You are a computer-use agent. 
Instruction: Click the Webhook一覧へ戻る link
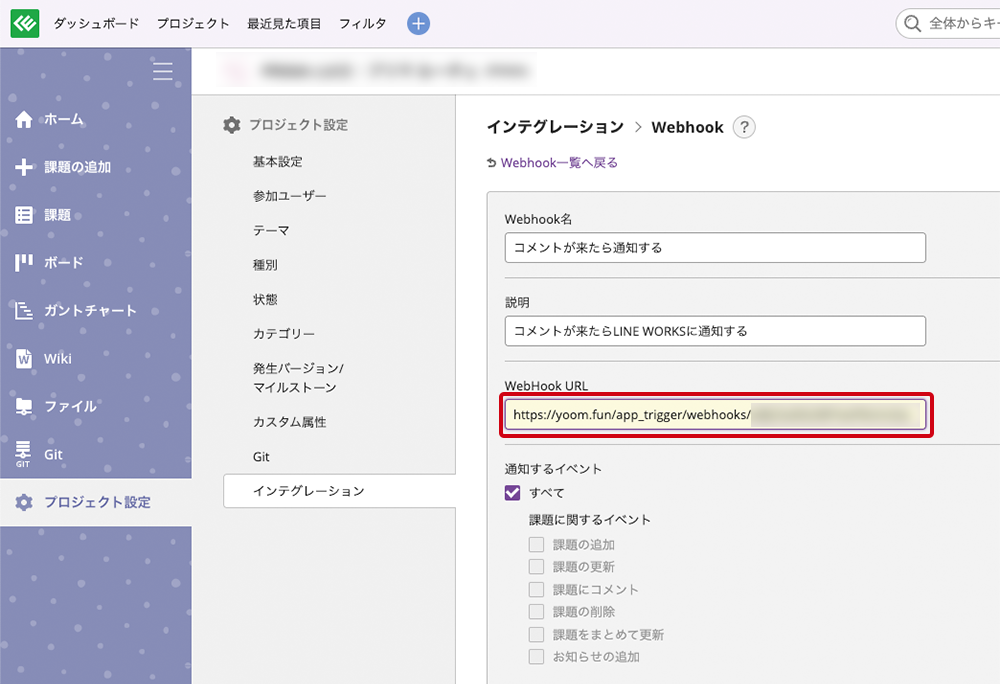tap(558, 163)
